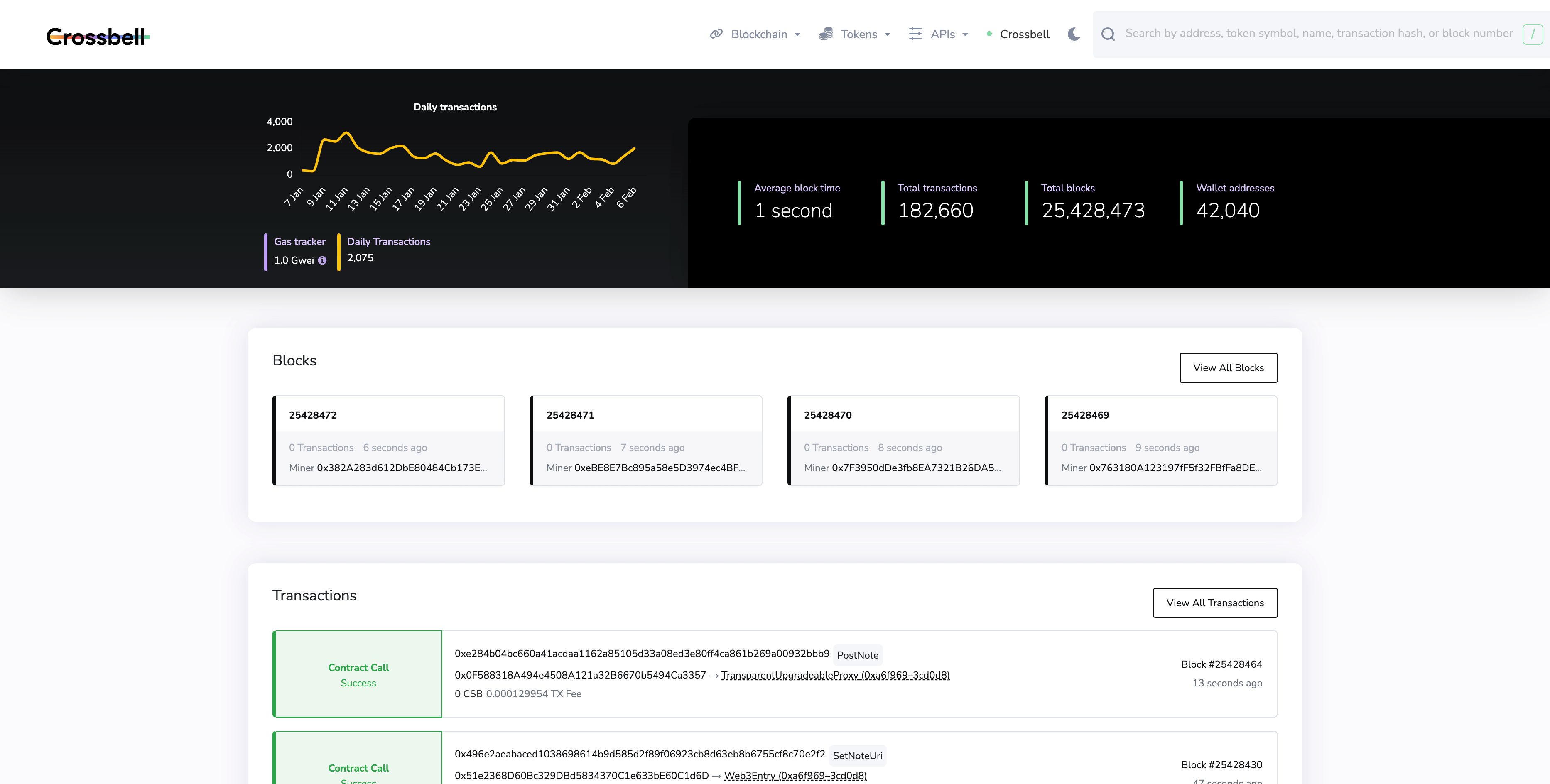The height and width of the screenshot is (784, 1550).
Task: Toggle dark mode moon icon
Action: [1074, 34]
